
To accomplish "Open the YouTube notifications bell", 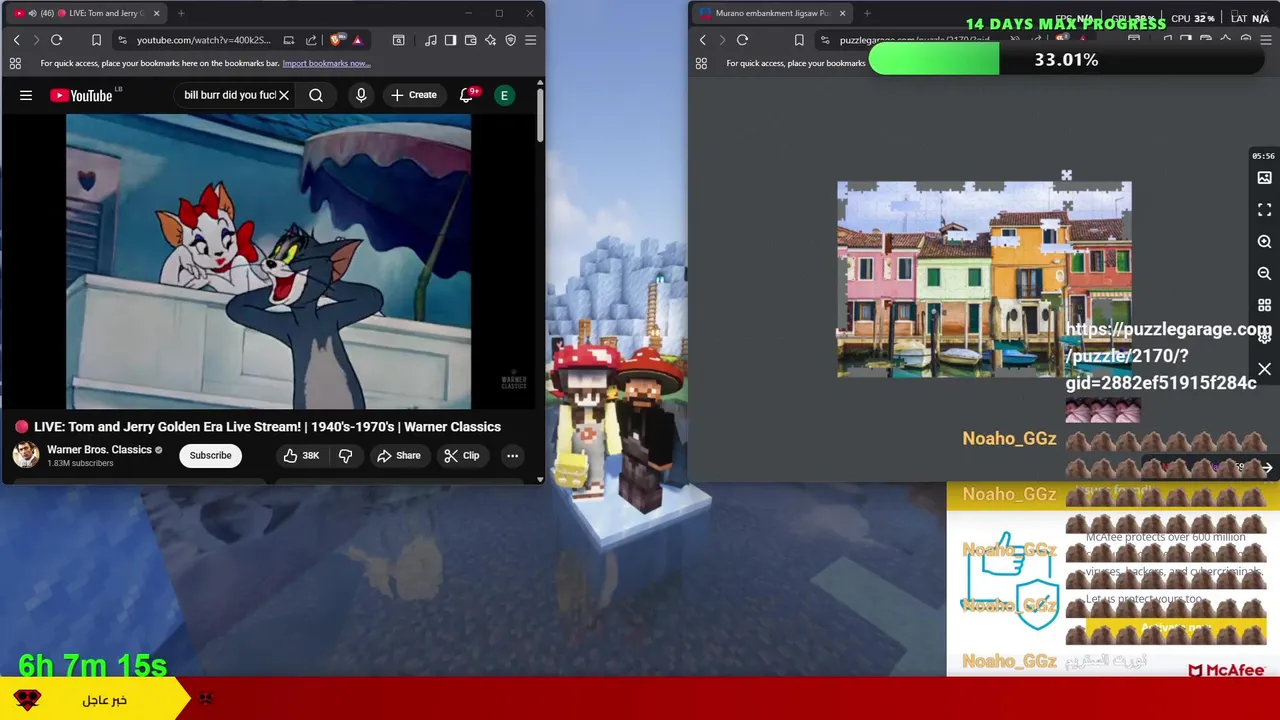I will 467,95.
